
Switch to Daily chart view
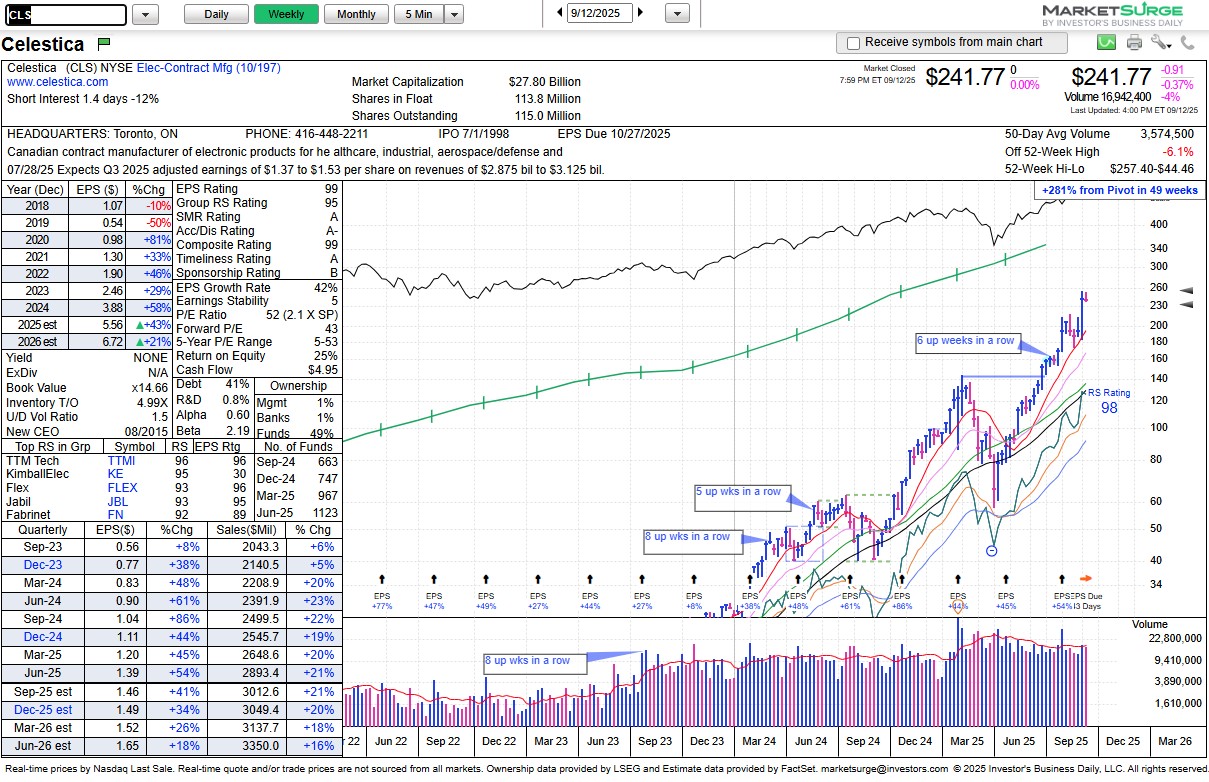[x=216, y=14]
